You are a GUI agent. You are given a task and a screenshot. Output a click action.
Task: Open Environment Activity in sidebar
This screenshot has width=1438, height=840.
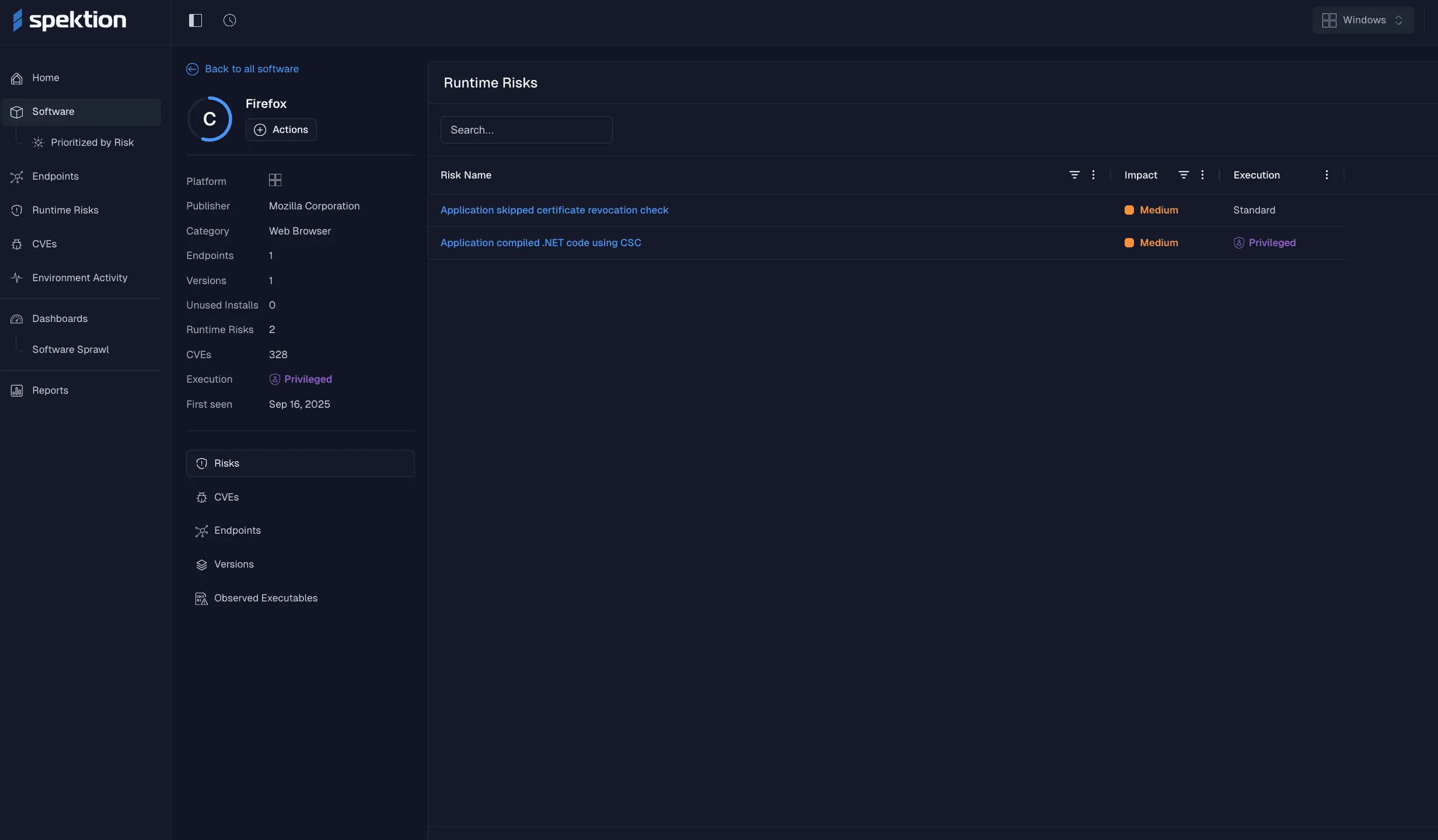79,278
